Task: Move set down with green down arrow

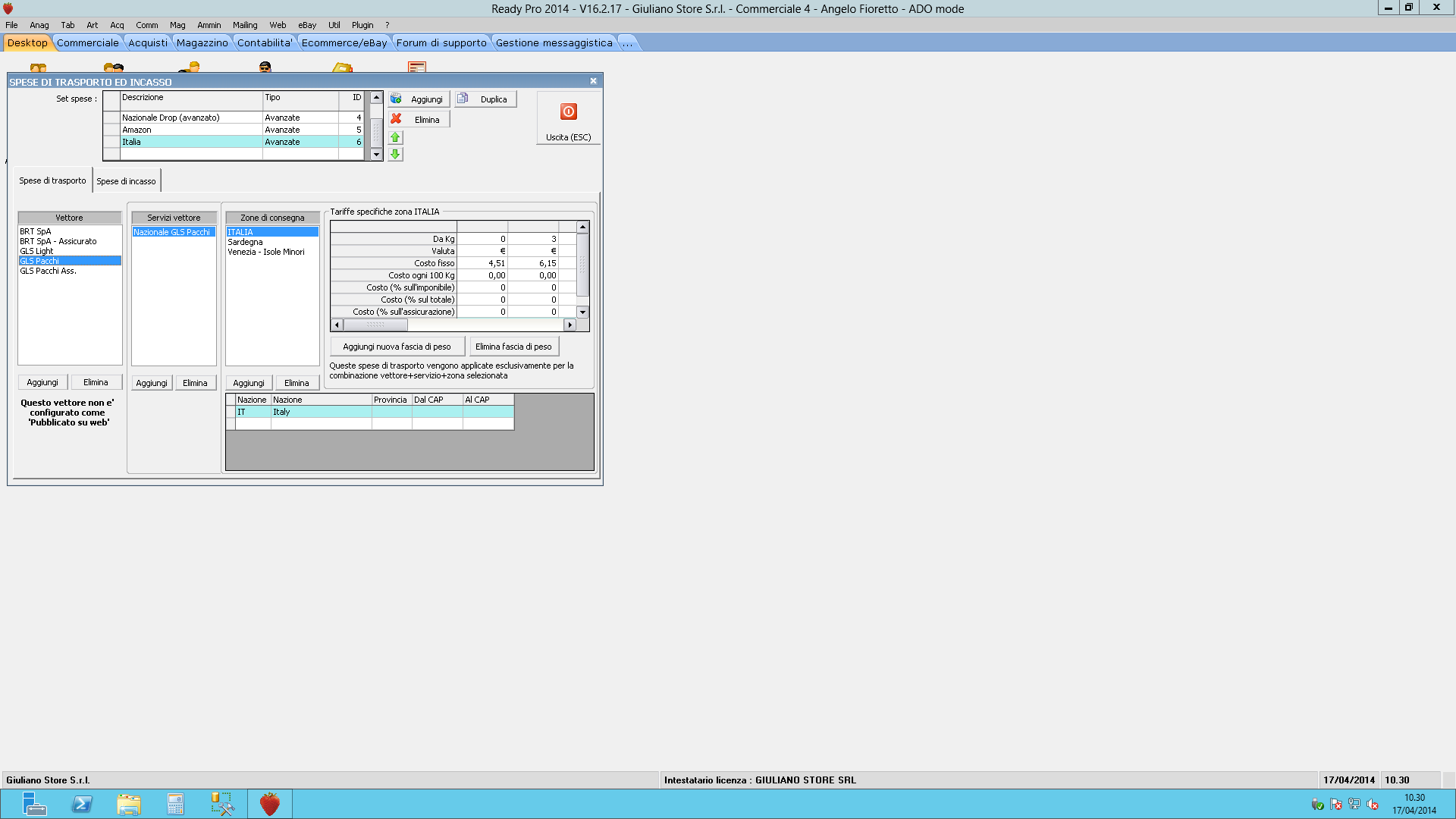Action: coord(395,154)
